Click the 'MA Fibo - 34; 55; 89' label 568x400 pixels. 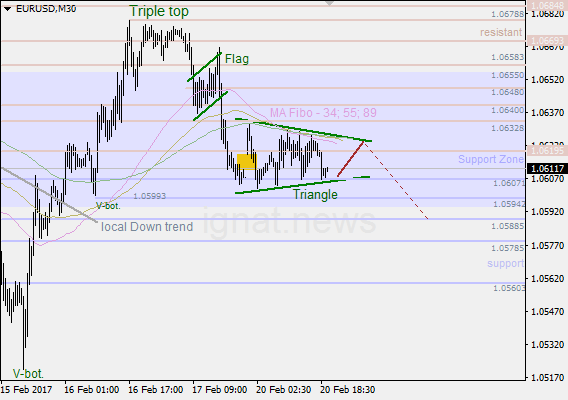pyautogui.click(x=323, y=113)
